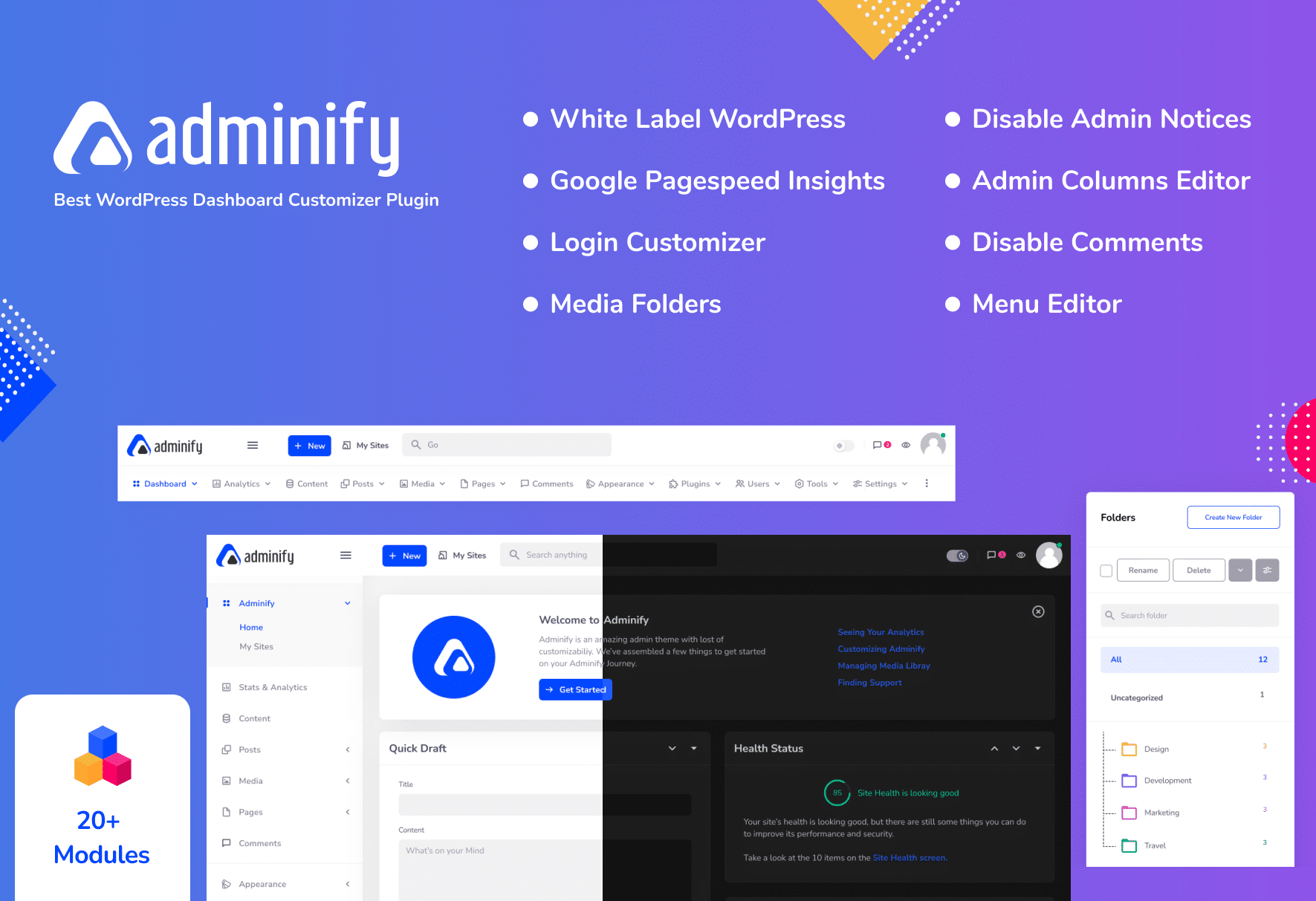
Task: Open Quick Draft triangle options menu
Action: (x=693, y=748)
